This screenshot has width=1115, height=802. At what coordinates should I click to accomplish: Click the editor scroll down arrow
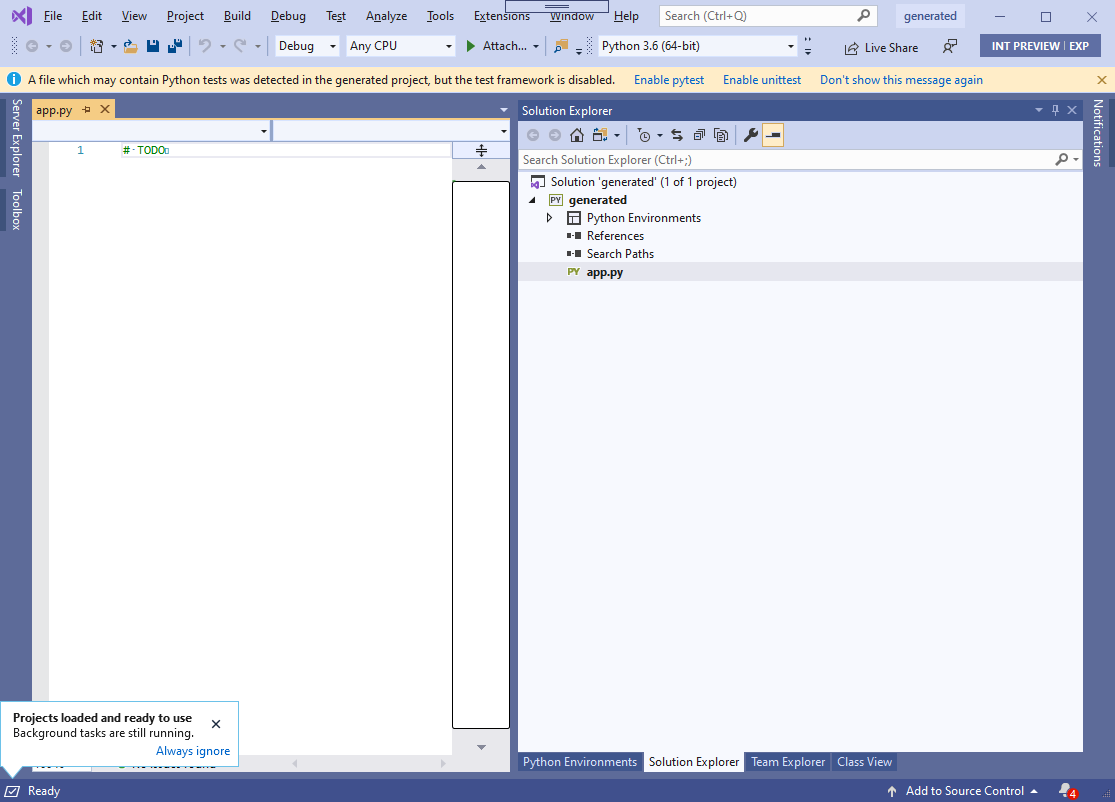pos(481,747)
